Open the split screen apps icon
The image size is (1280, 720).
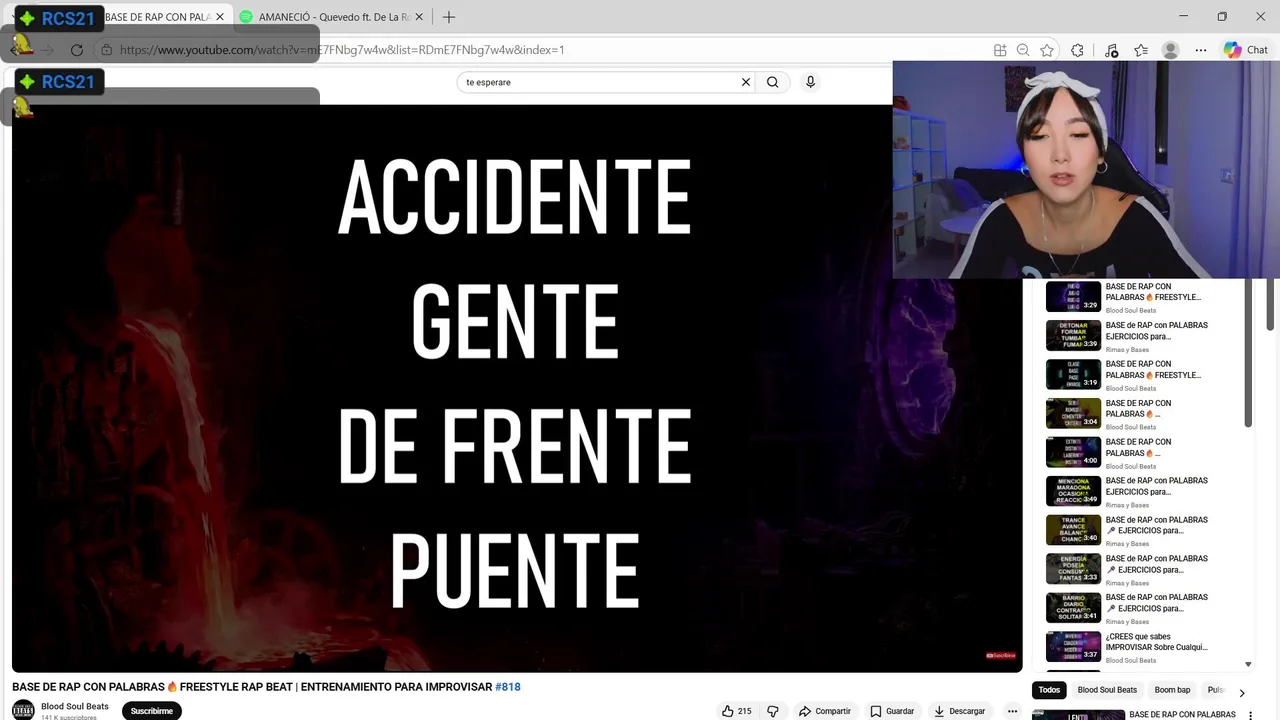pos(1000,50)
